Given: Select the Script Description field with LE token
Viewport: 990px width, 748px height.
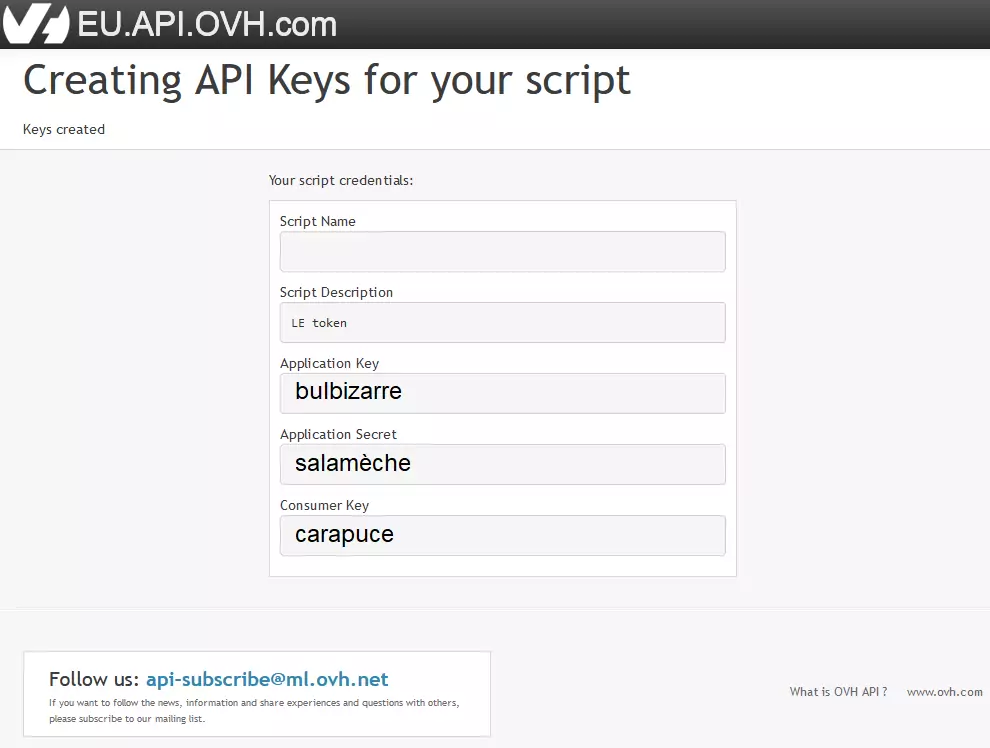Looking at the screenshot, I should [x=503, y=323].
